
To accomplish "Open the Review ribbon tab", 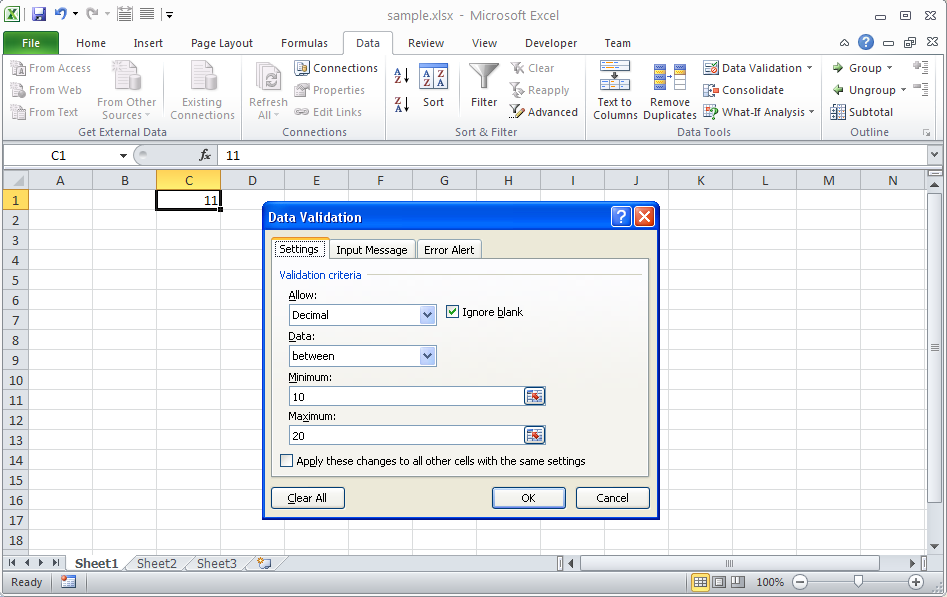I will pyautogui.click(x=426, y=43).
